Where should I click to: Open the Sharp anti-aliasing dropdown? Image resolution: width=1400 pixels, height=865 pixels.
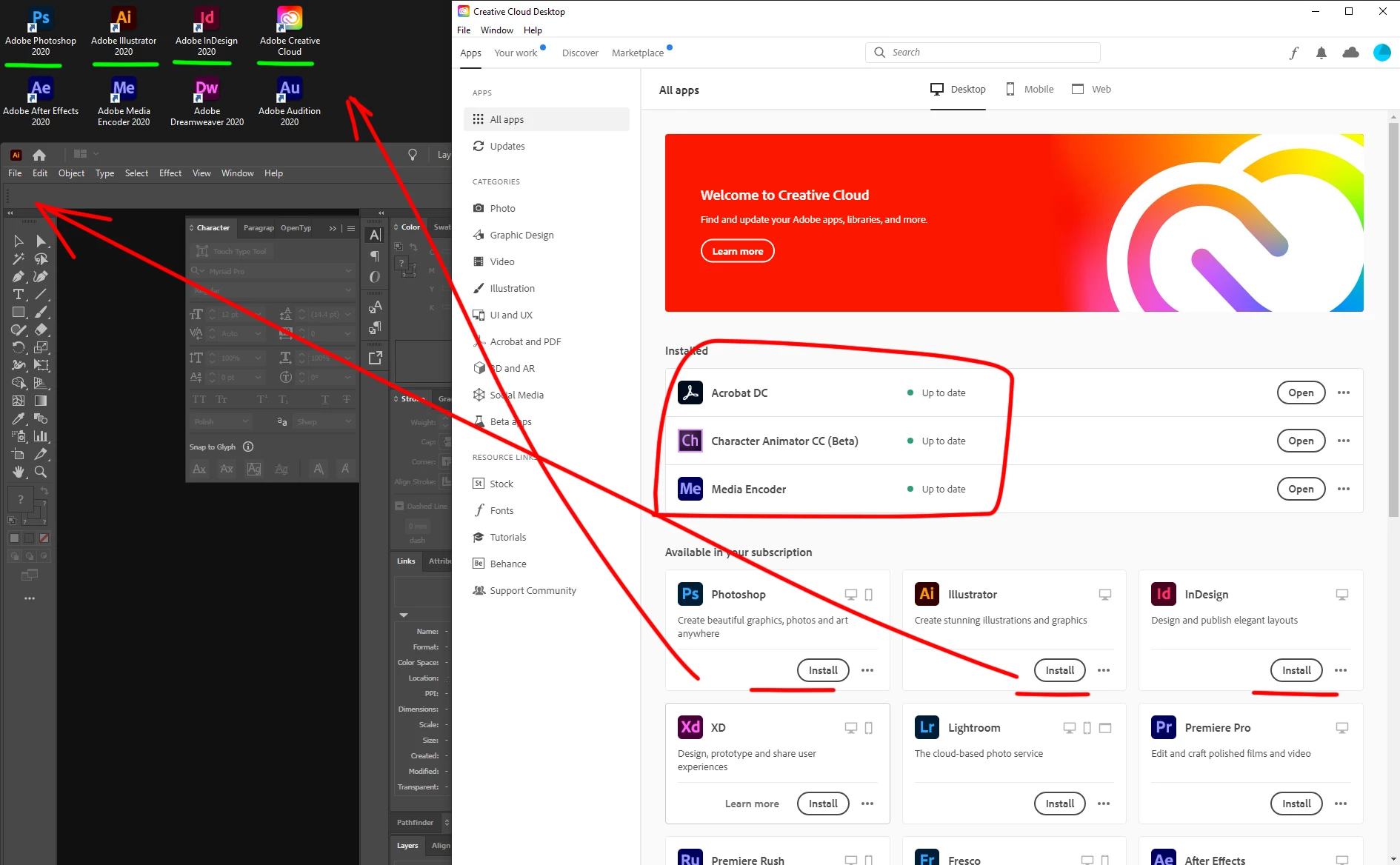pos(325,421)
